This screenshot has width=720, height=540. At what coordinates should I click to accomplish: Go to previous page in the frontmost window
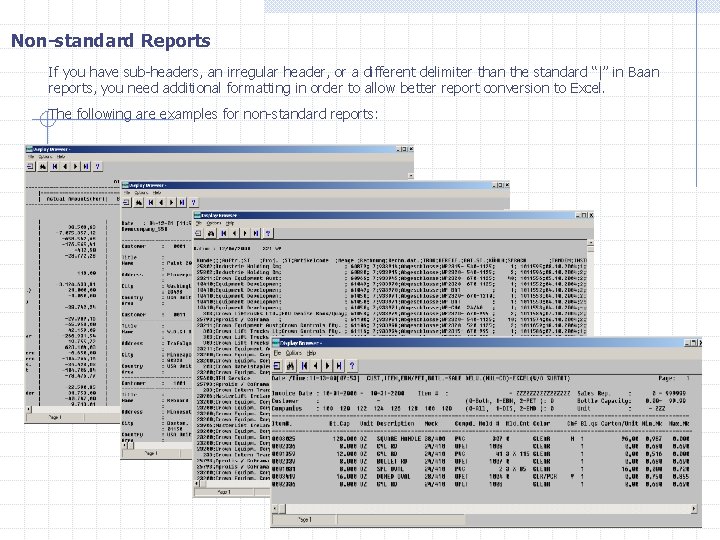tap(315, 366)
